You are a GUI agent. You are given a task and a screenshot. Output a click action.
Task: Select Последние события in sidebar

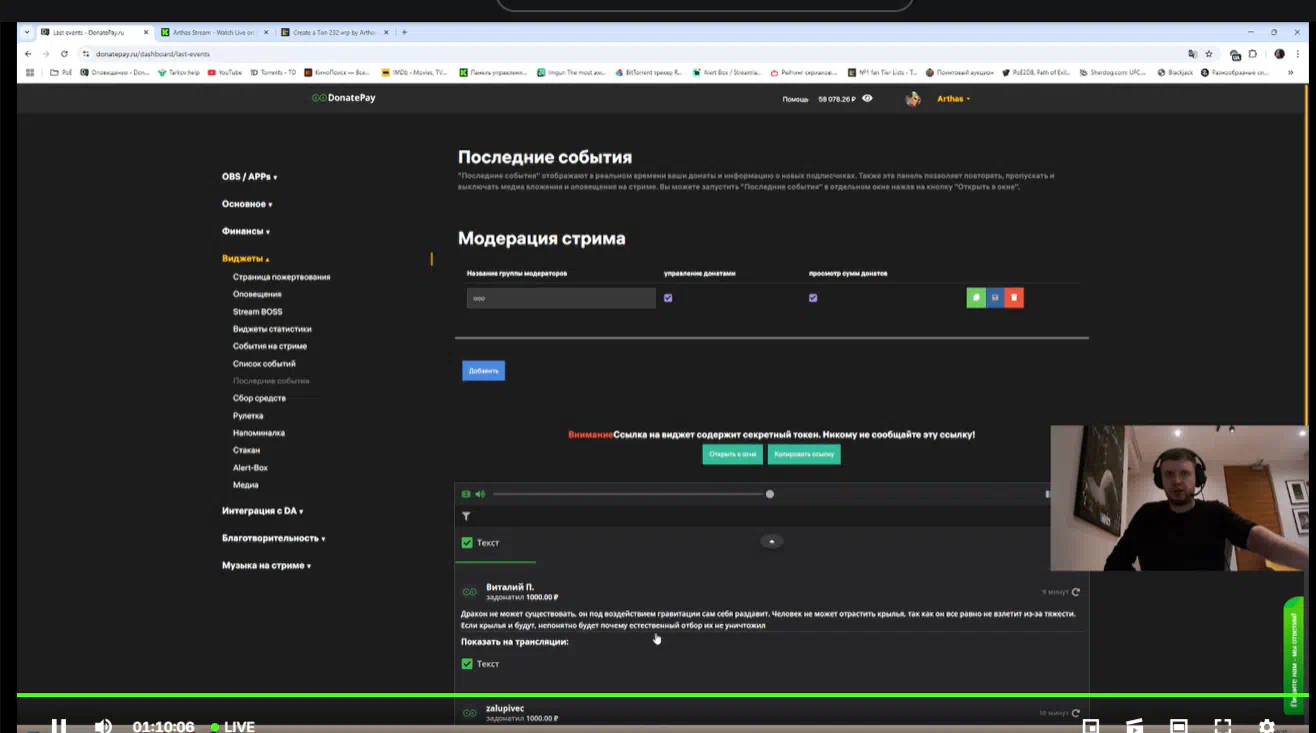pos(271,381)
